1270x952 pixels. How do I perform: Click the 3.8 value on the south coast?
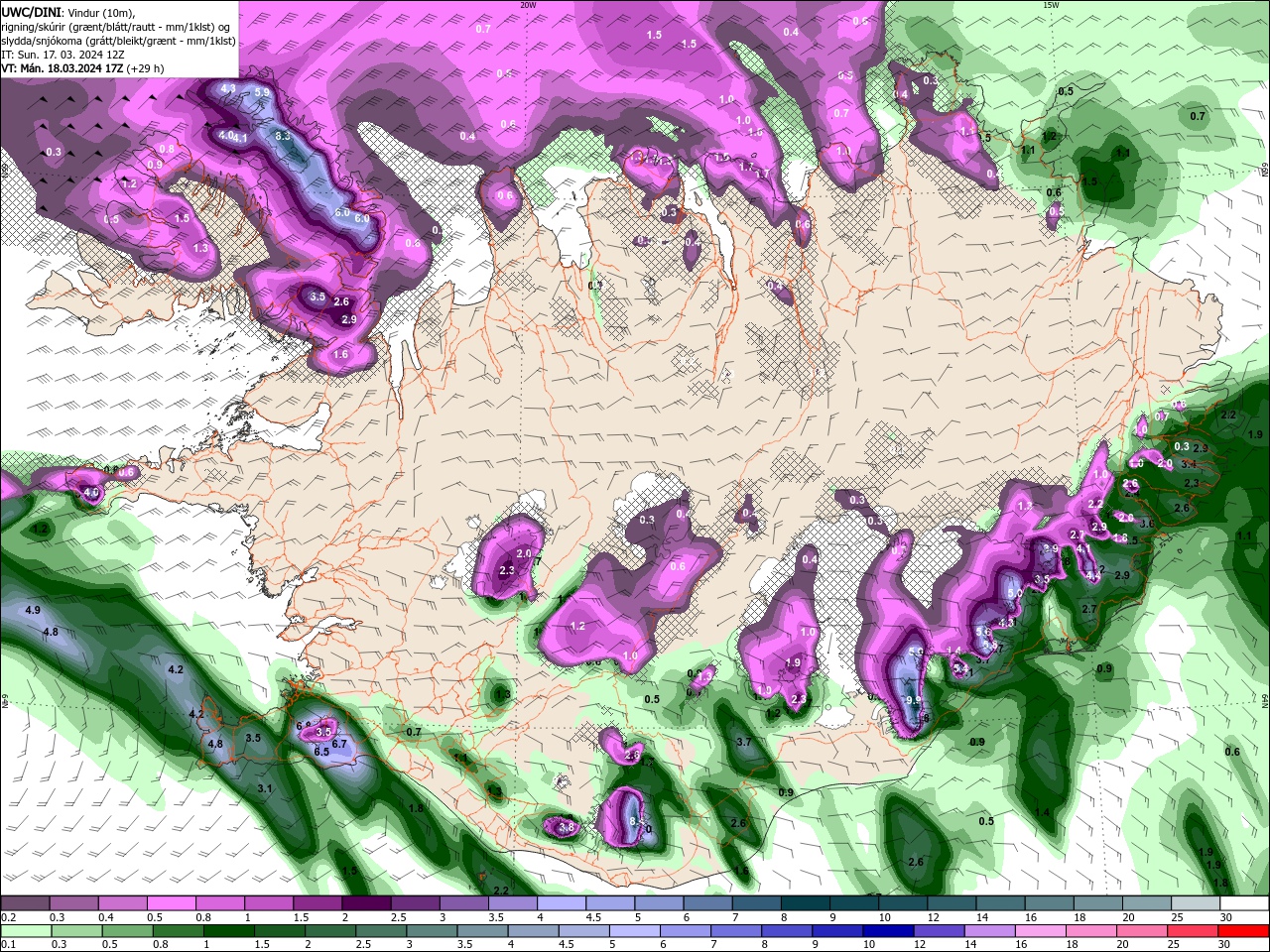(x=567, y=826)
